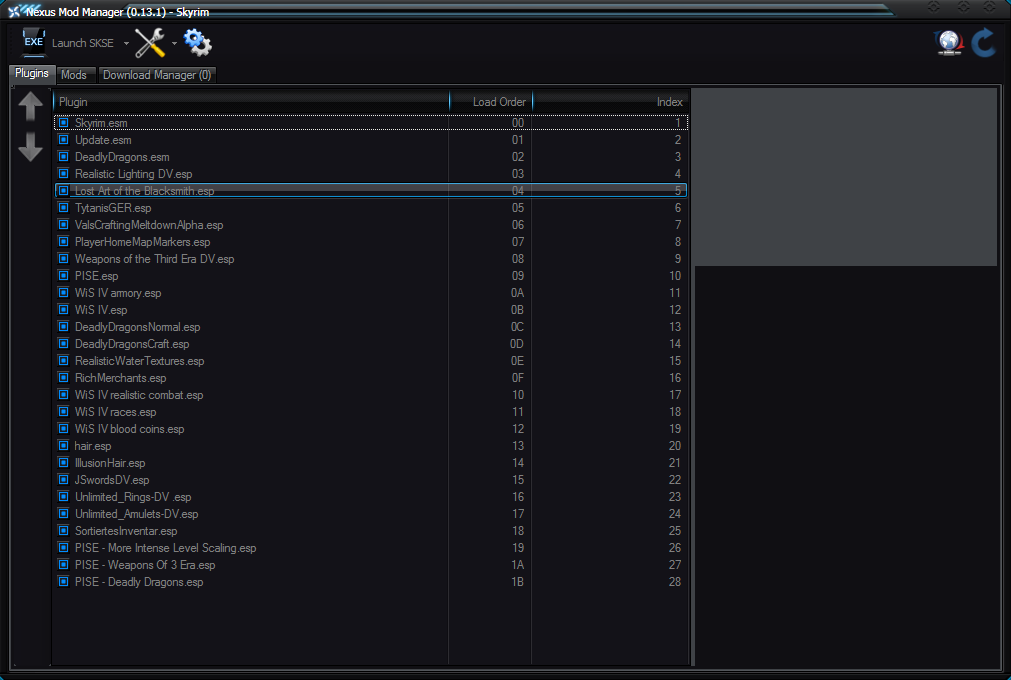
Task: Expand the tools dropdown arrow
Action: (174, 44)
